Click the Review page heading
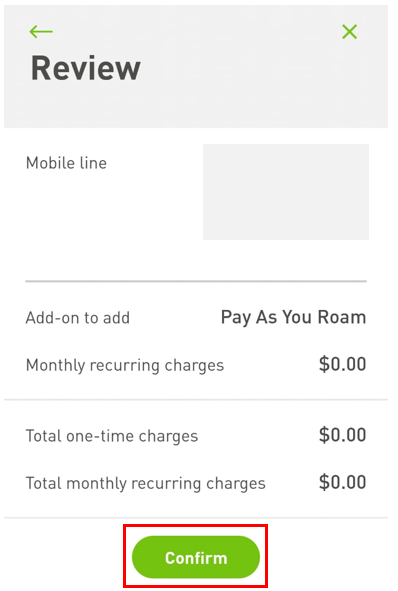Screen dimensions: 398x591 [x=86, y=68]
